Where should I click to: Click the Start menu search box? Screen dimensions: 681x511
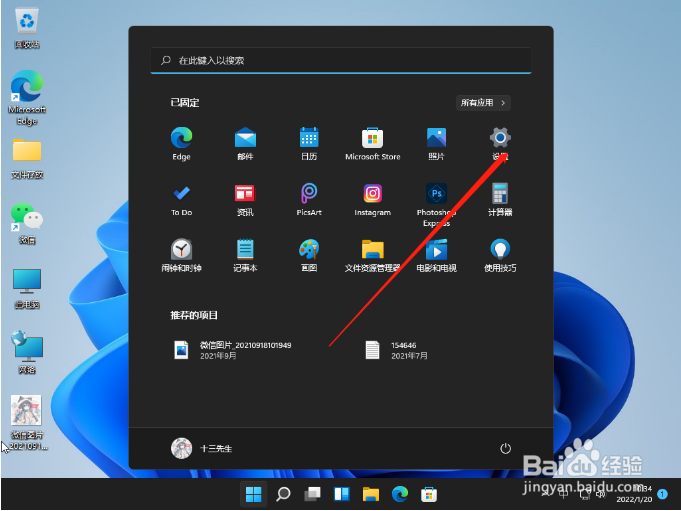341,60
